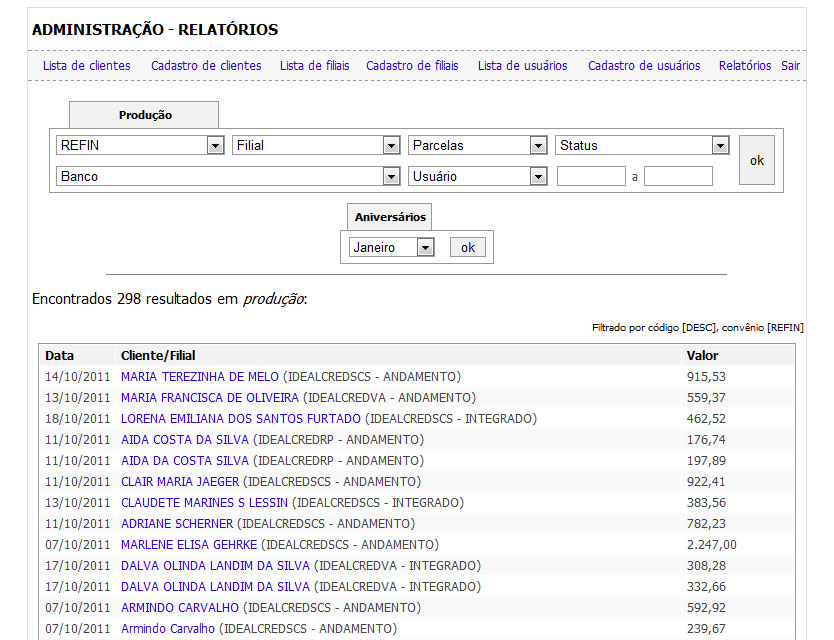Go to Lista de clientes
Viewport: 834px width, 640px height.
(x=86, y=66)
